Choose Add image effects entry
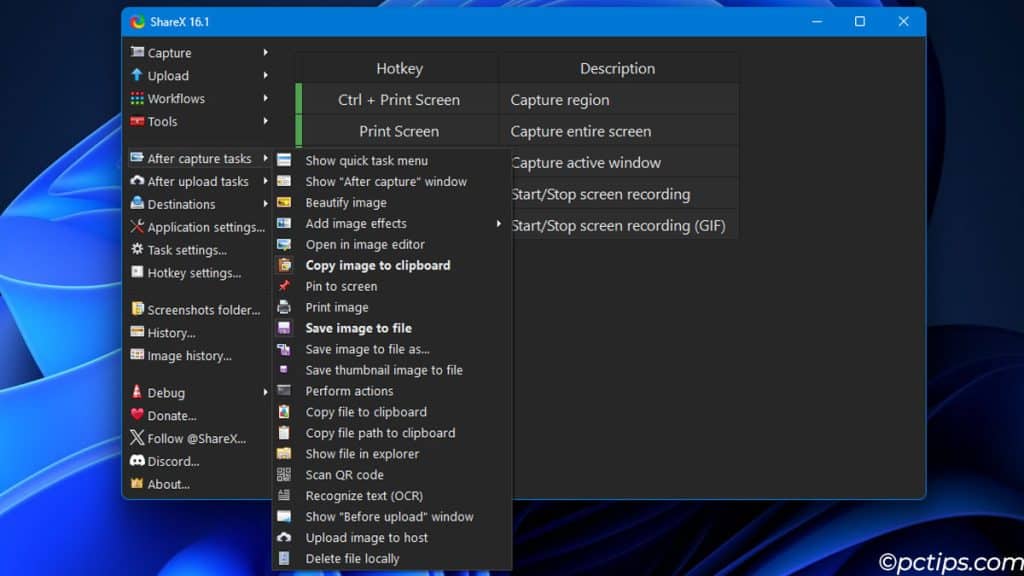The width and height of the screenshot is (1024, 576). point(392,223)
